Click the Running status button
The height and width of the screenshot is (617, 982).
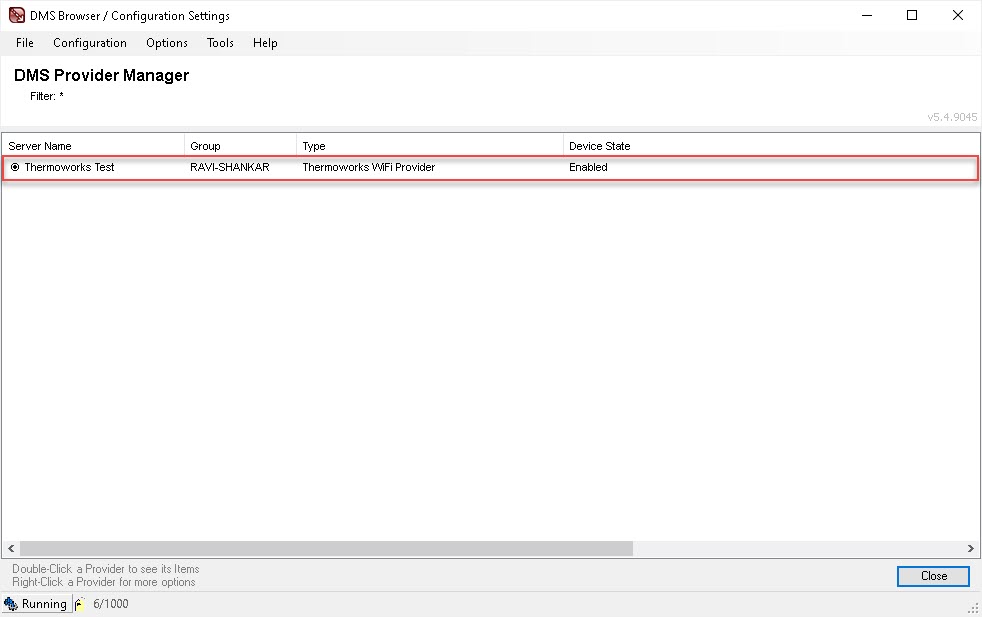click(x=44, y=604)
